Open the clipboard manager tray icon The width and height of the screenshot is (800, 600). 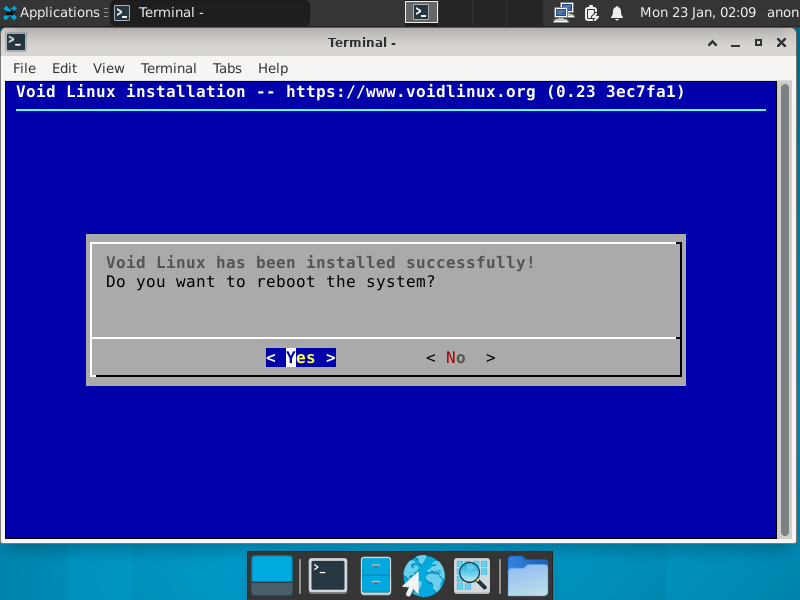[591, 12]
